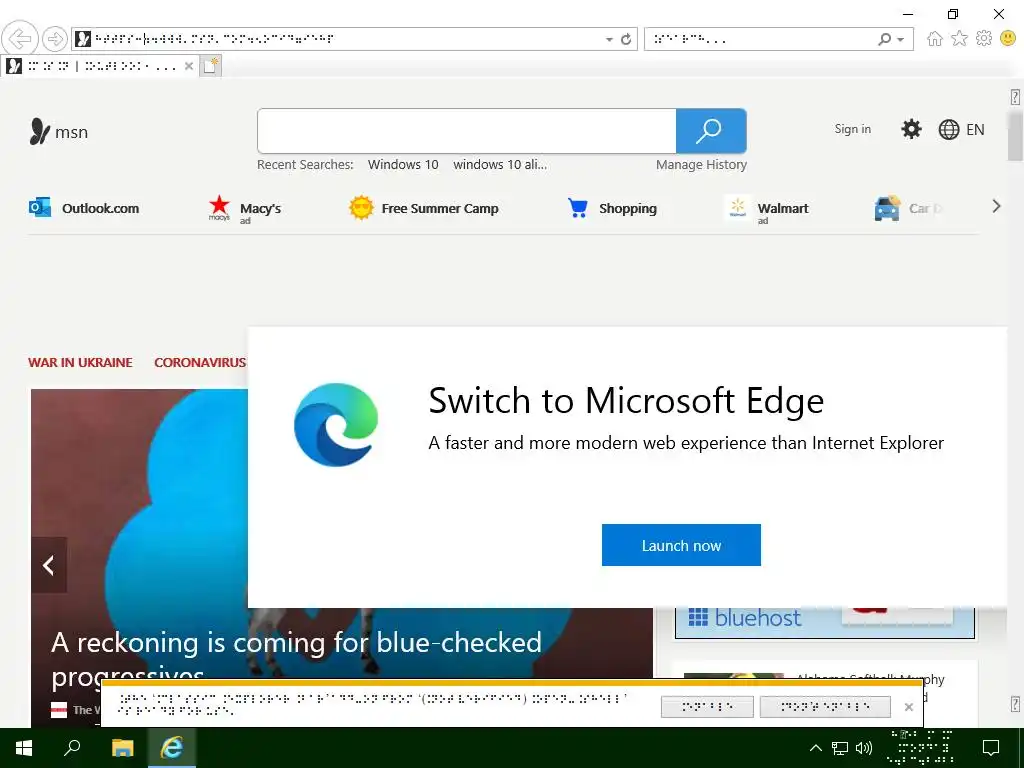Click the smiley feedback icon
This screenshot has height=768, width=1024.
[1008, 39]
